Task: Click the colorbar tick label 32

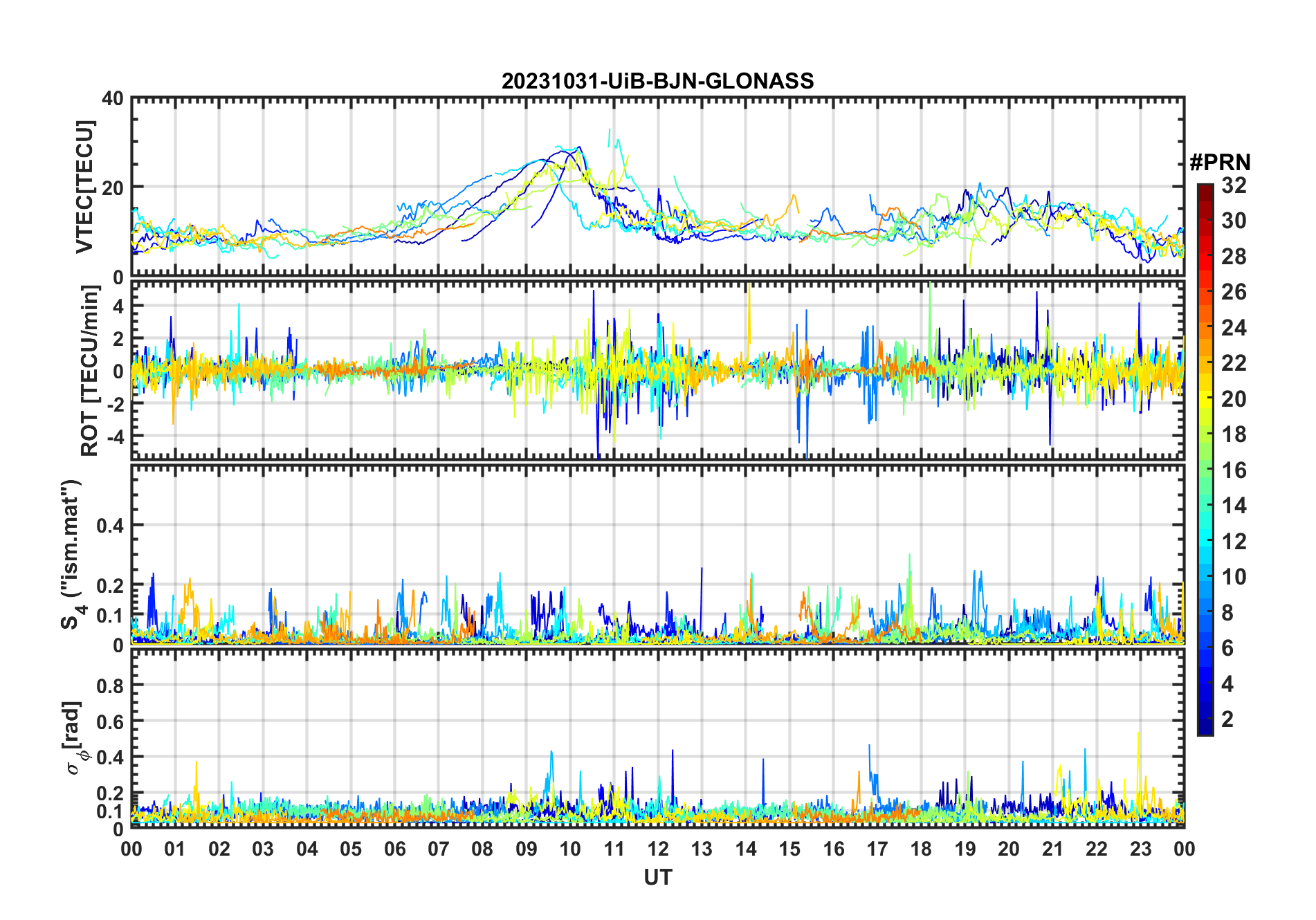Action: coord(1234,185)
